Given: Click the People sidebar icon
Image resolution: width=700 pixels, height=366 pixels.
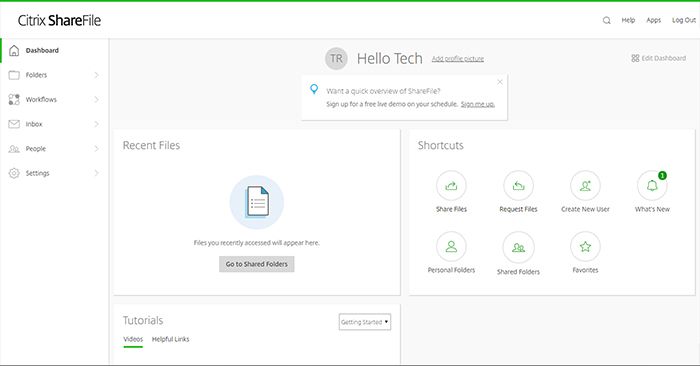Looking at the screenshot, I should [x=14, y=149].
